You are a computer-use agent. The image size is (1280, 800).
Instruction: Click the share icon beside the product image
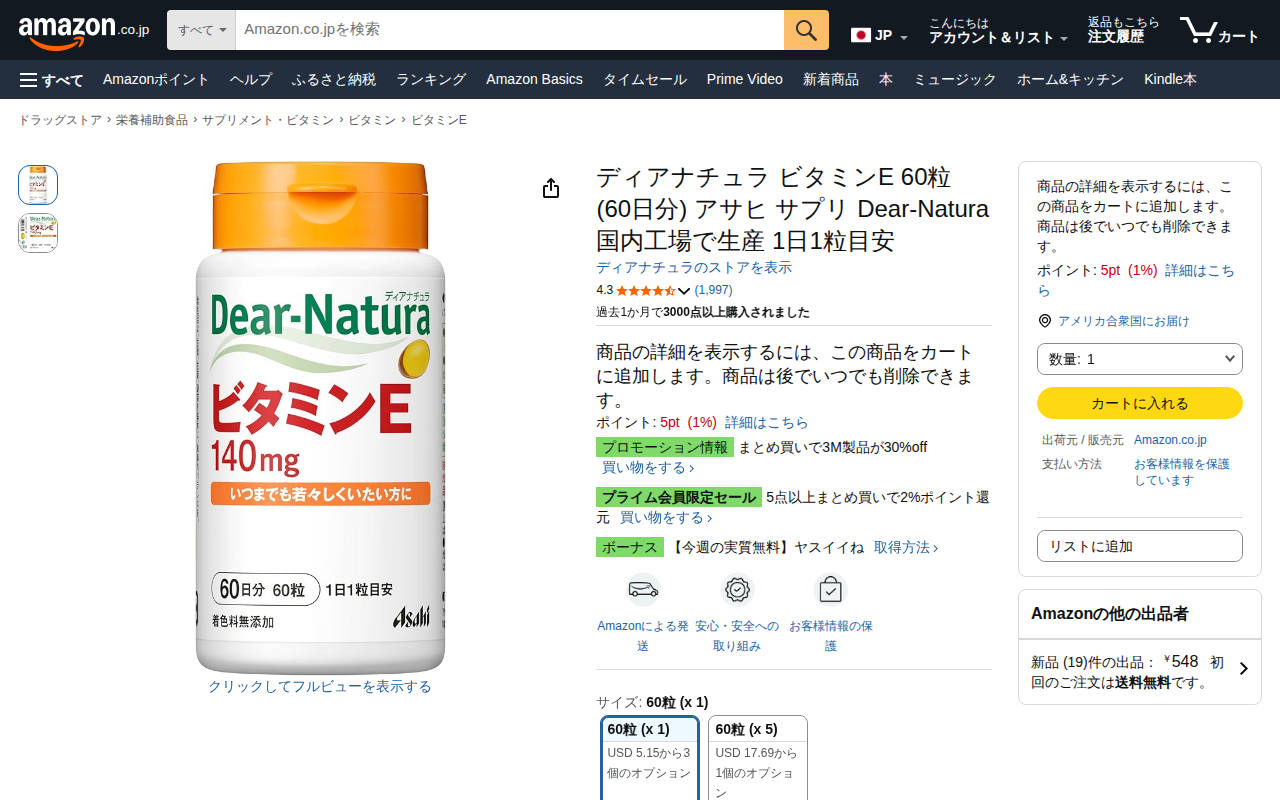click(x=551, y=188)
